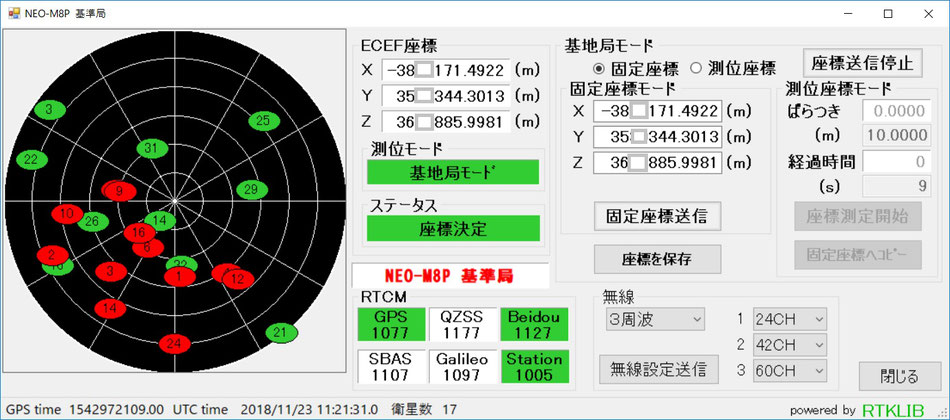Viewport: 950px width, 420px height.
Task: Click the green 座標決定 status indicator
Action: [x=453, y=228]
